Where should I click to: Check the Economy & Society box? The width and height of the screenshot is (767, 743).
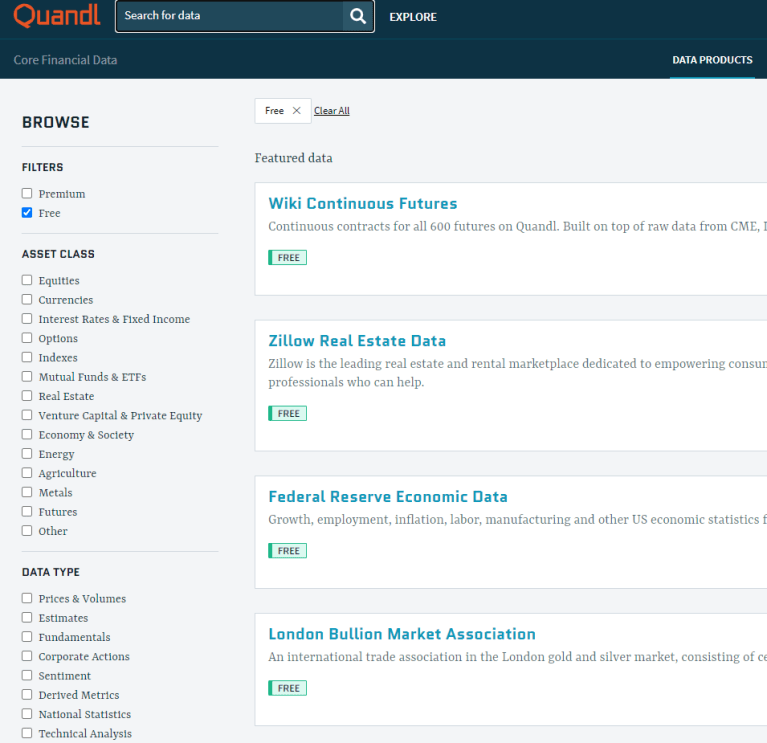27,434
